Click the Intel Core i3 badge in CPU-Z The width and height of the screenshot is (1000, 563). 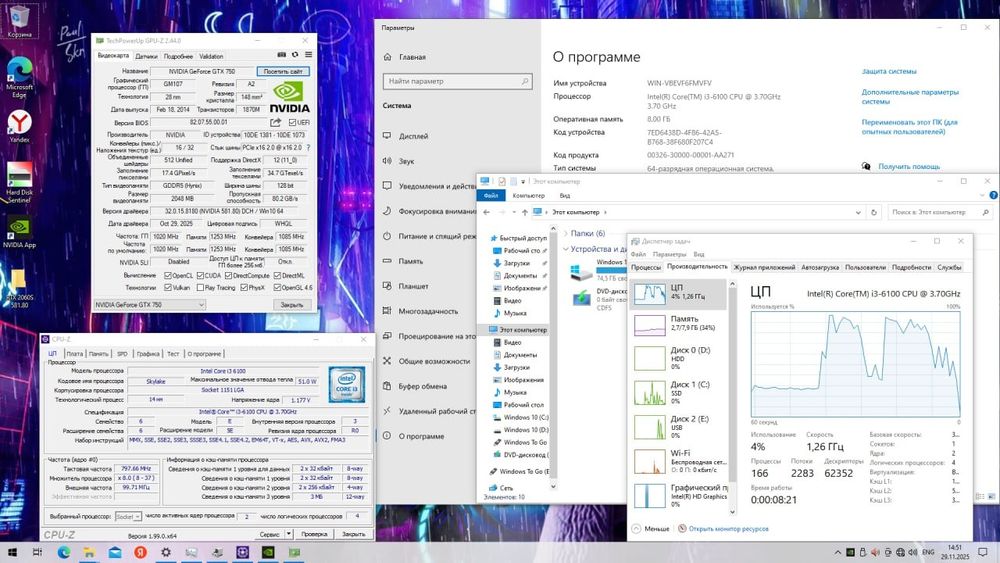[x=346, y=384]
